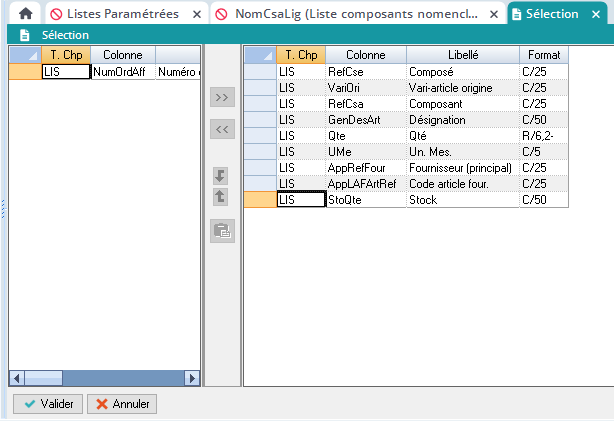The height and width of the screenshot is (421, 614).
Task: Close the Listes Paramétrées tab
Action: (196, 14)
